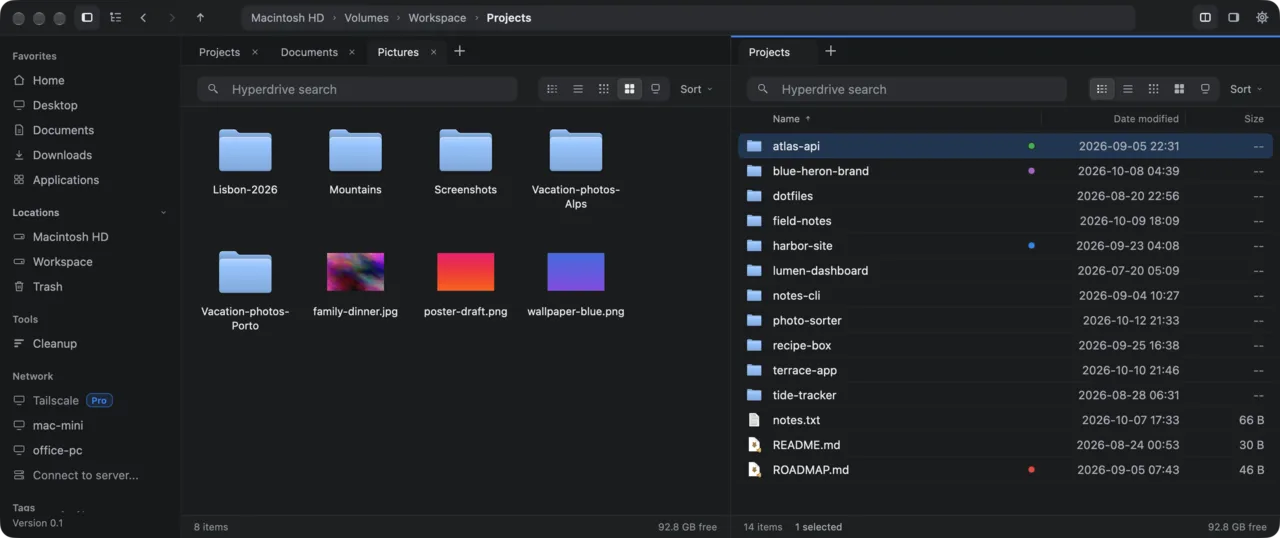Add a new tab in the left pane
1280x538 pixels.
coord(460,51)
